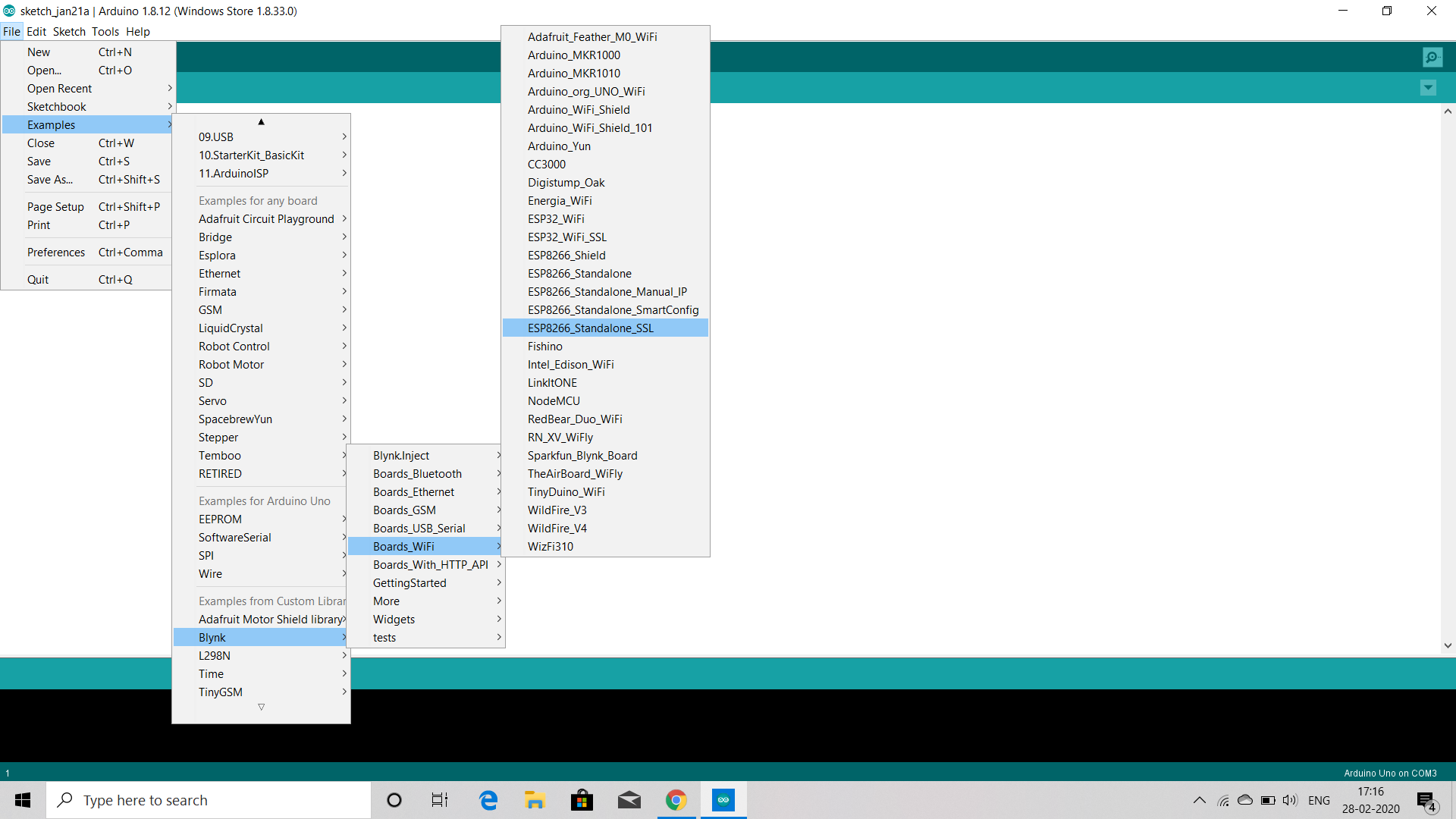
Task: Expand the Boards_With_HTTP_API submenu
Action: coord(430,565)
